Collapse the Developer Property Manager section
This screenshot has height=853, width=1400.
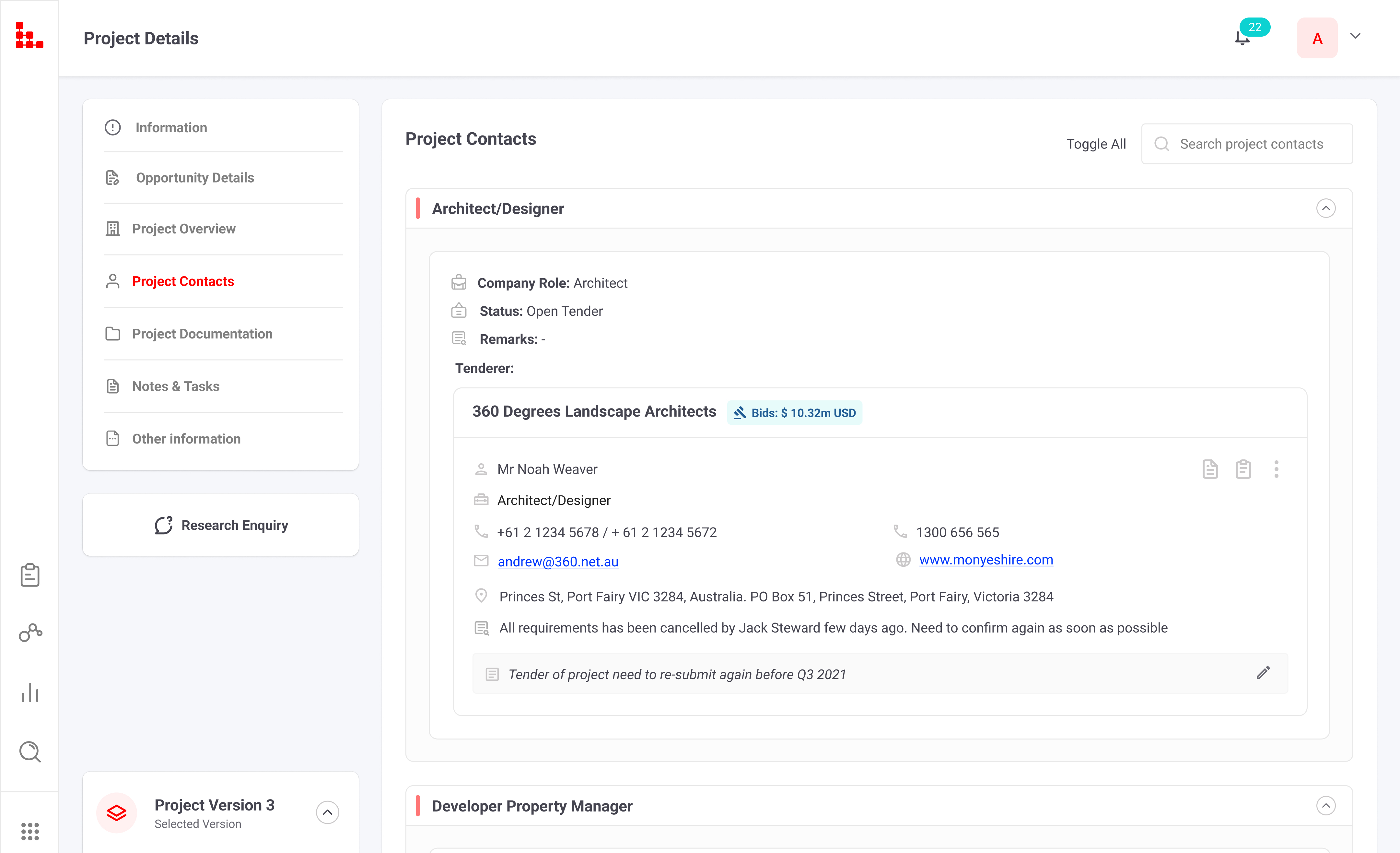coord(1325,805)
